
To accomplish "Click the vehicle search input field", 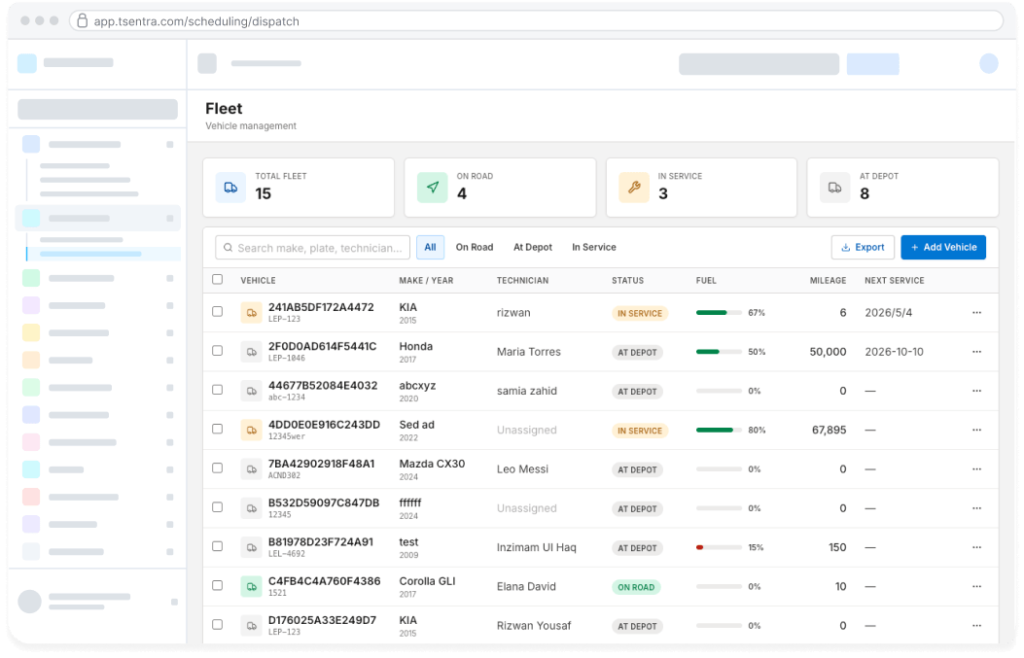I will pos(313,248).
